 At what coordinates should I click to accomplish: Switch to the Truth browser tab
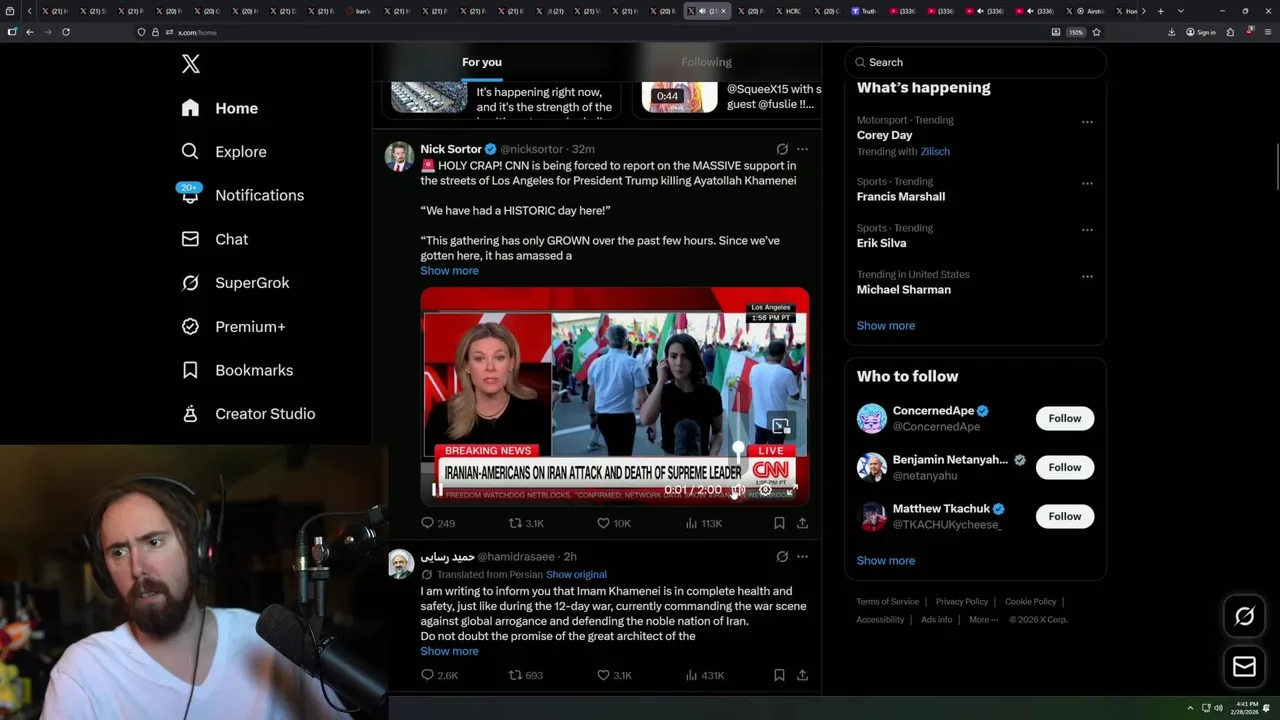[865, 11]
